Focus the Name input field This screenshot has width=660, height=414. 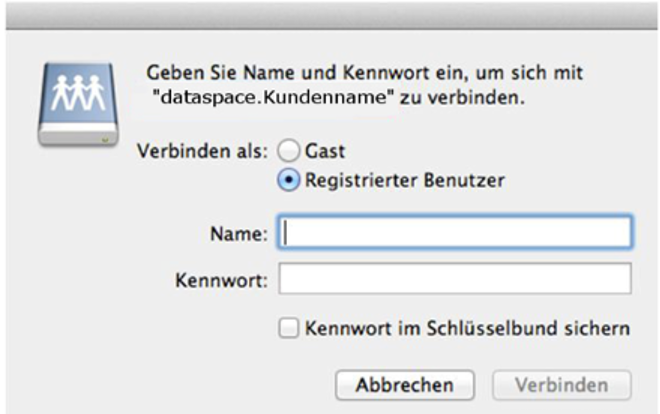455,232
